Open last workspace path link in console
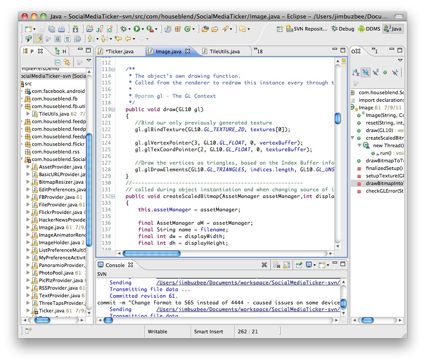The height and width of the screenshot is (363, 425). [x=248, y=309]
